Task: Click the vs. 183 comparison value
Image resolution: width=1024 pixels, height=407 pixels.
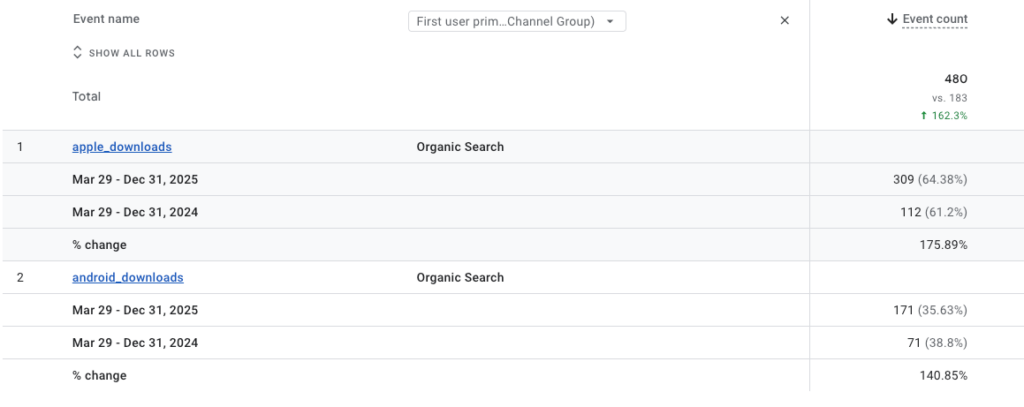Action: 950,99
